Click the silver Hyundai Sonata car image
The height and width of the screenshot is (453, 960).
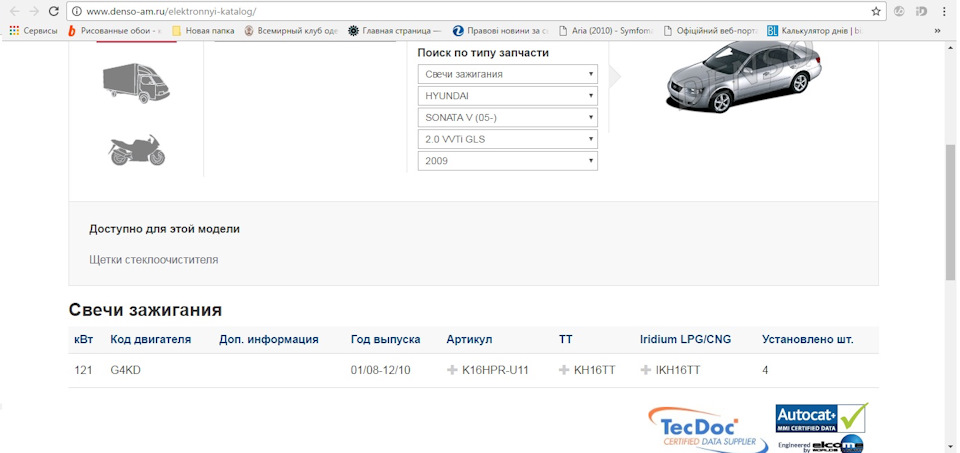point(744,77)
